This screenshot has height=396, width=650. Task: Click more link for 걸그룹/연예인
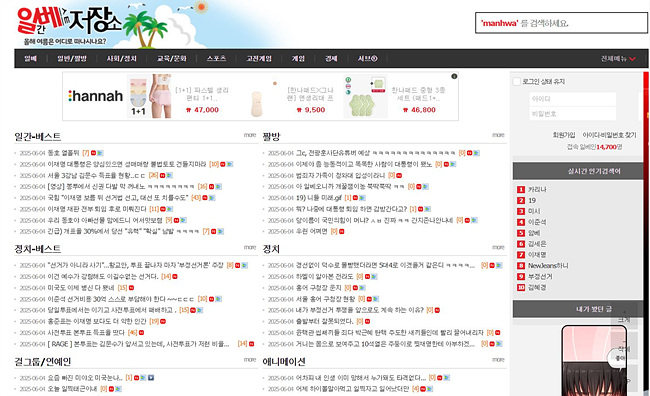tap(250, 360)
